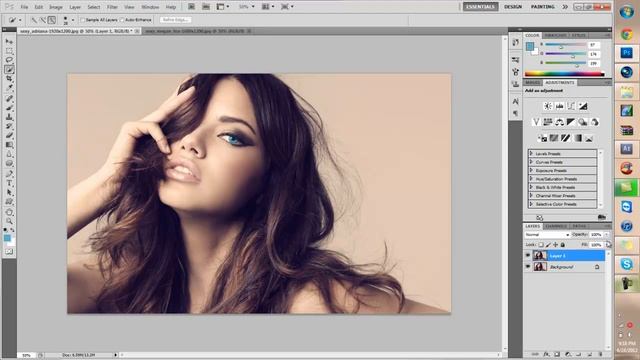Select the Move tool
This screenshot has width=640, height=360.
9,42
